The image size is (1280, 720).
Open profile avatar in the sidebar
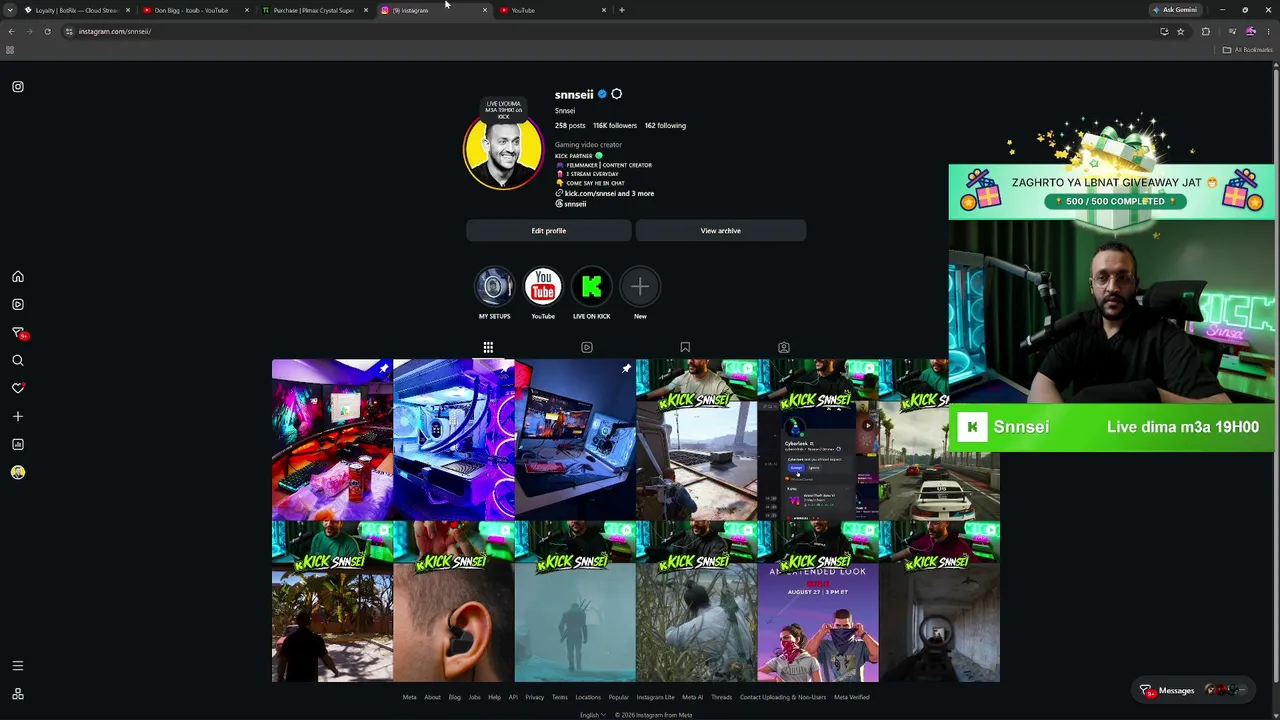(18, 472)
